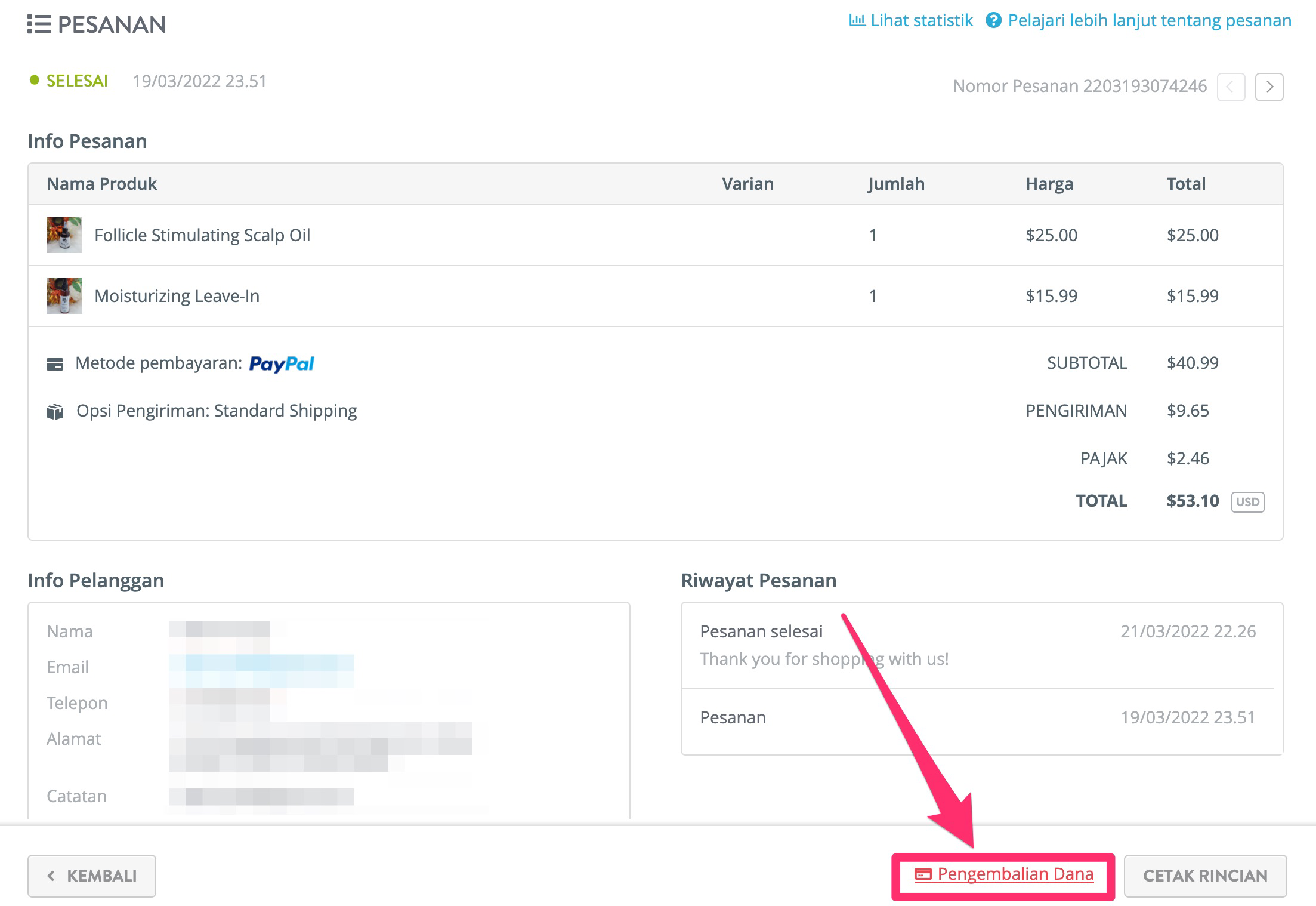Screen dimensions: 1316x906
Task: Click the blurred customer email address
Action: pos(261,667)
